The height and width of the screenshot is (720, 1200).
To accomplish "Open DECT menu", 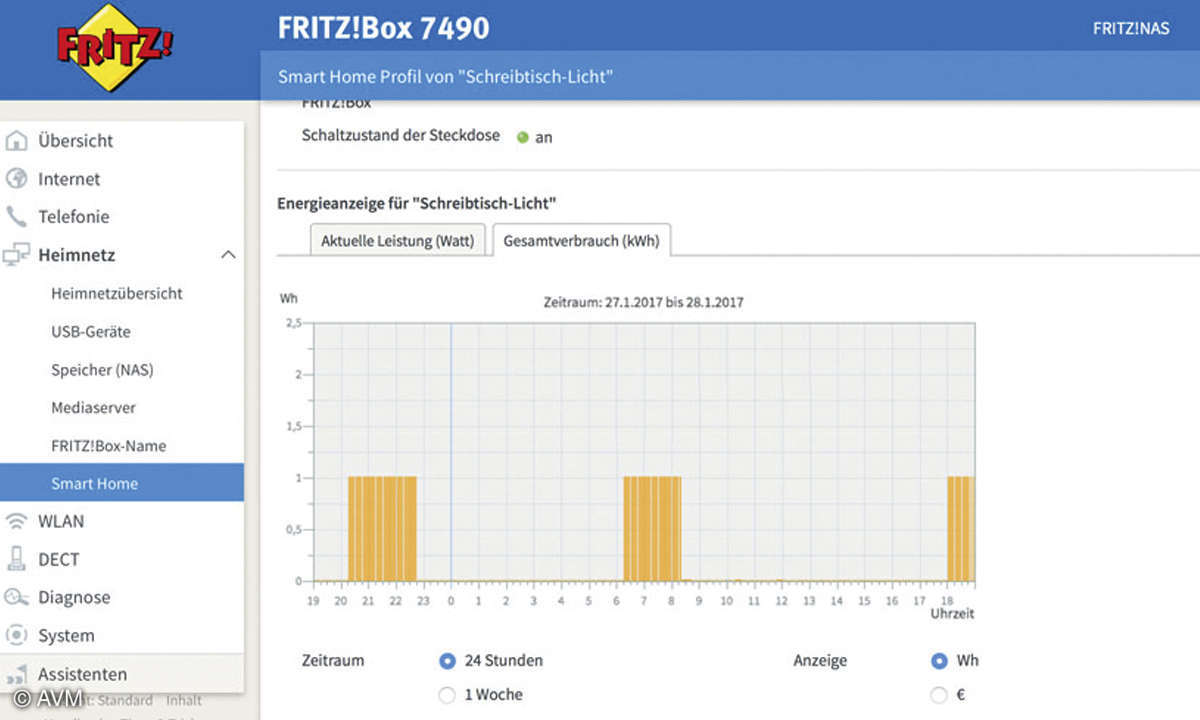I will 58,559.
